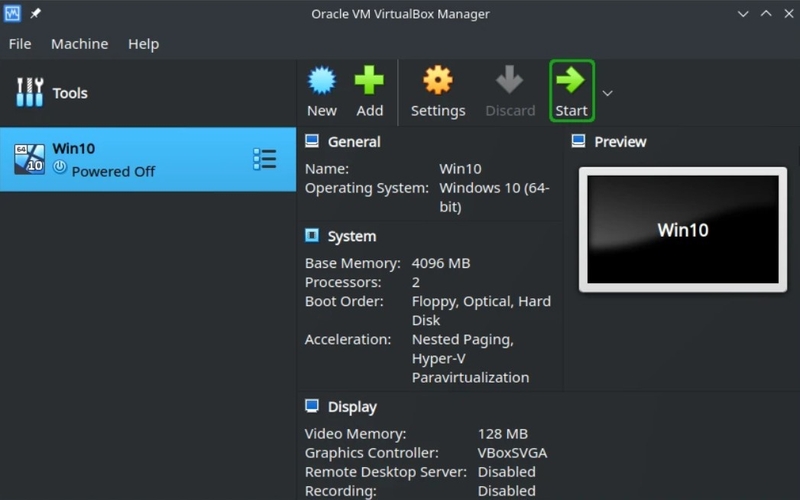
Task: Start the Win10 virtual machine
Action: tap(571, 91)
